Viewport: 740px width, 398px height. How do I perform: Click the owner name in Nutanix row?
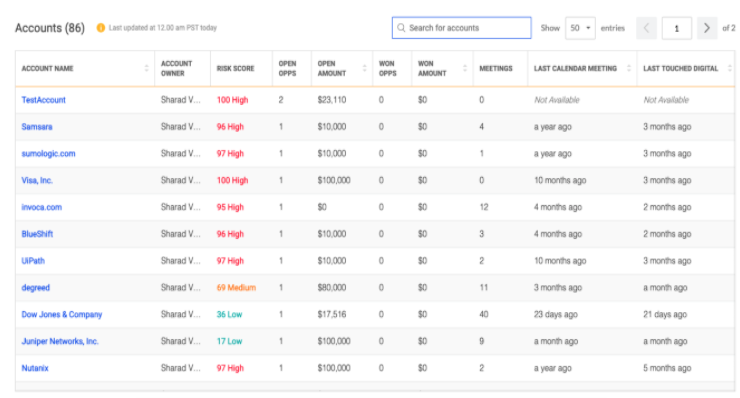point(180,368)
